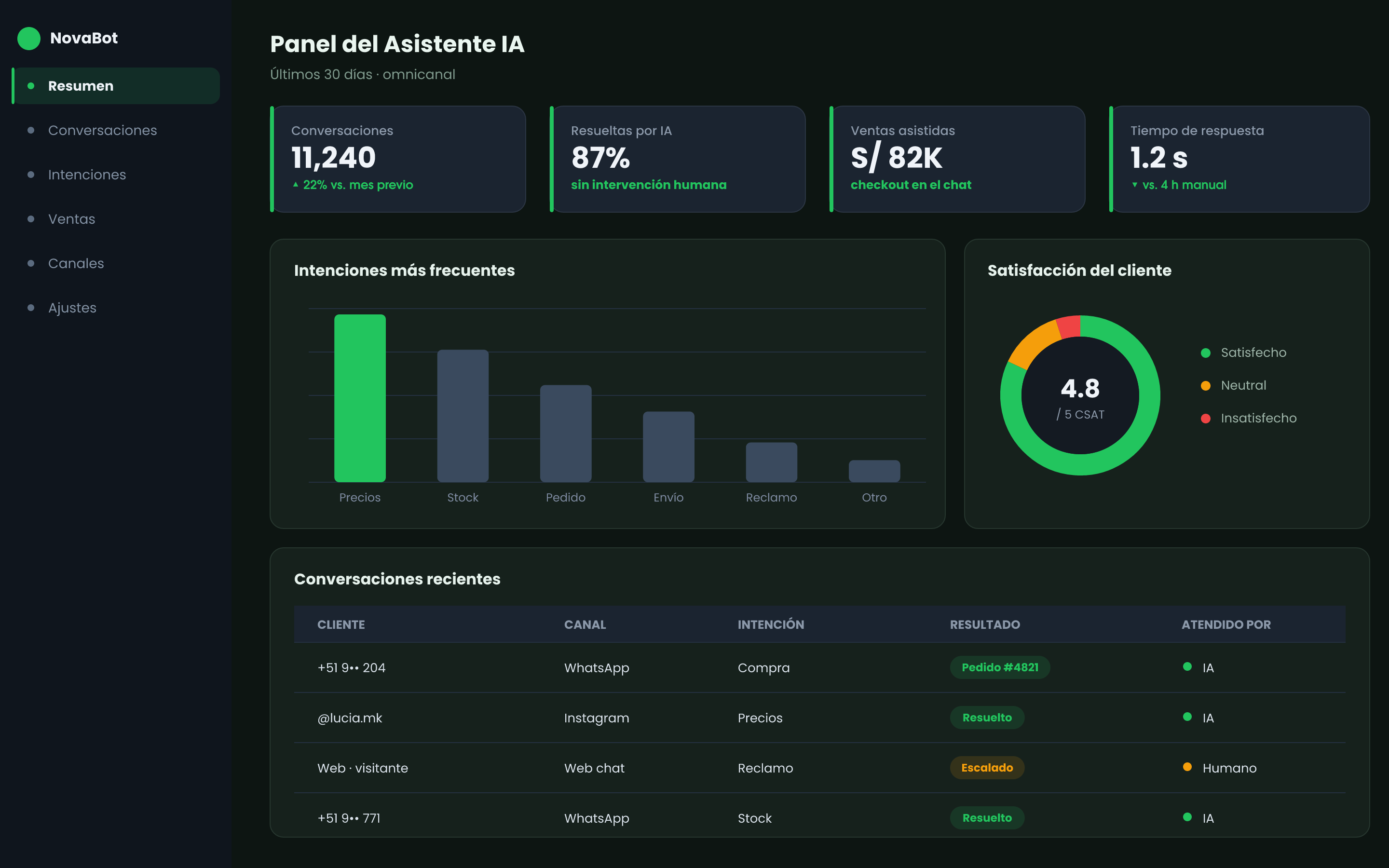Click the orange Humano status dot

coord(1187,767)
